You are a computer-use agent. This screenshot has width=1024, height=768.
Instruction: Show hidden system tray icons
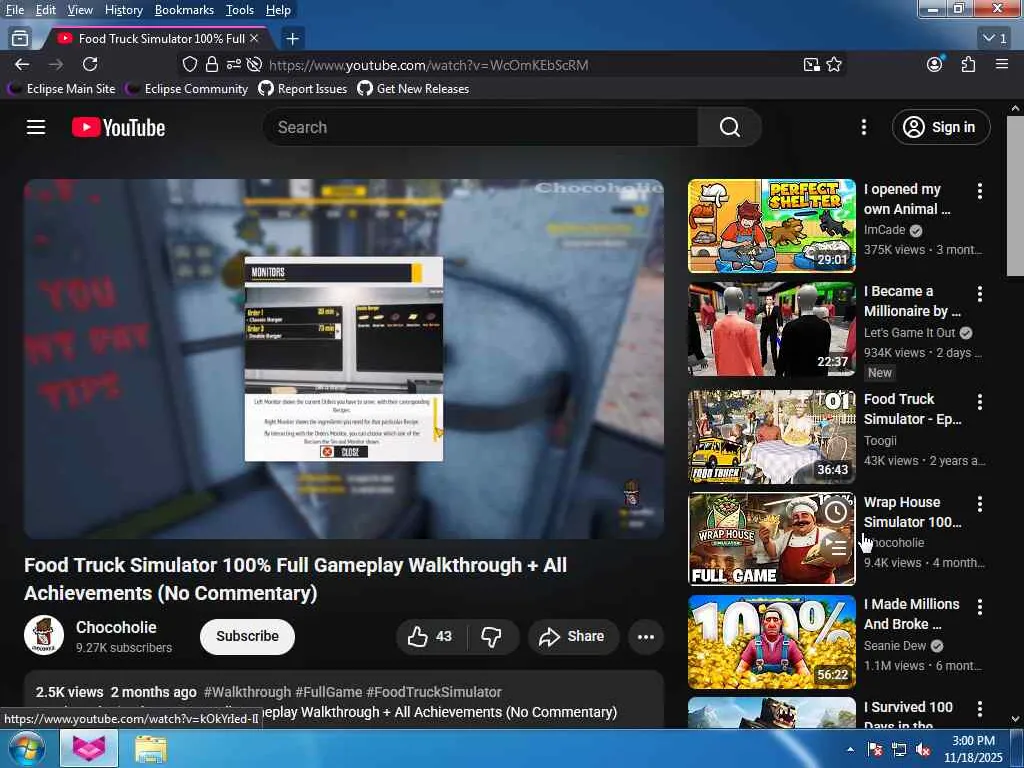(x=850, y=749)
